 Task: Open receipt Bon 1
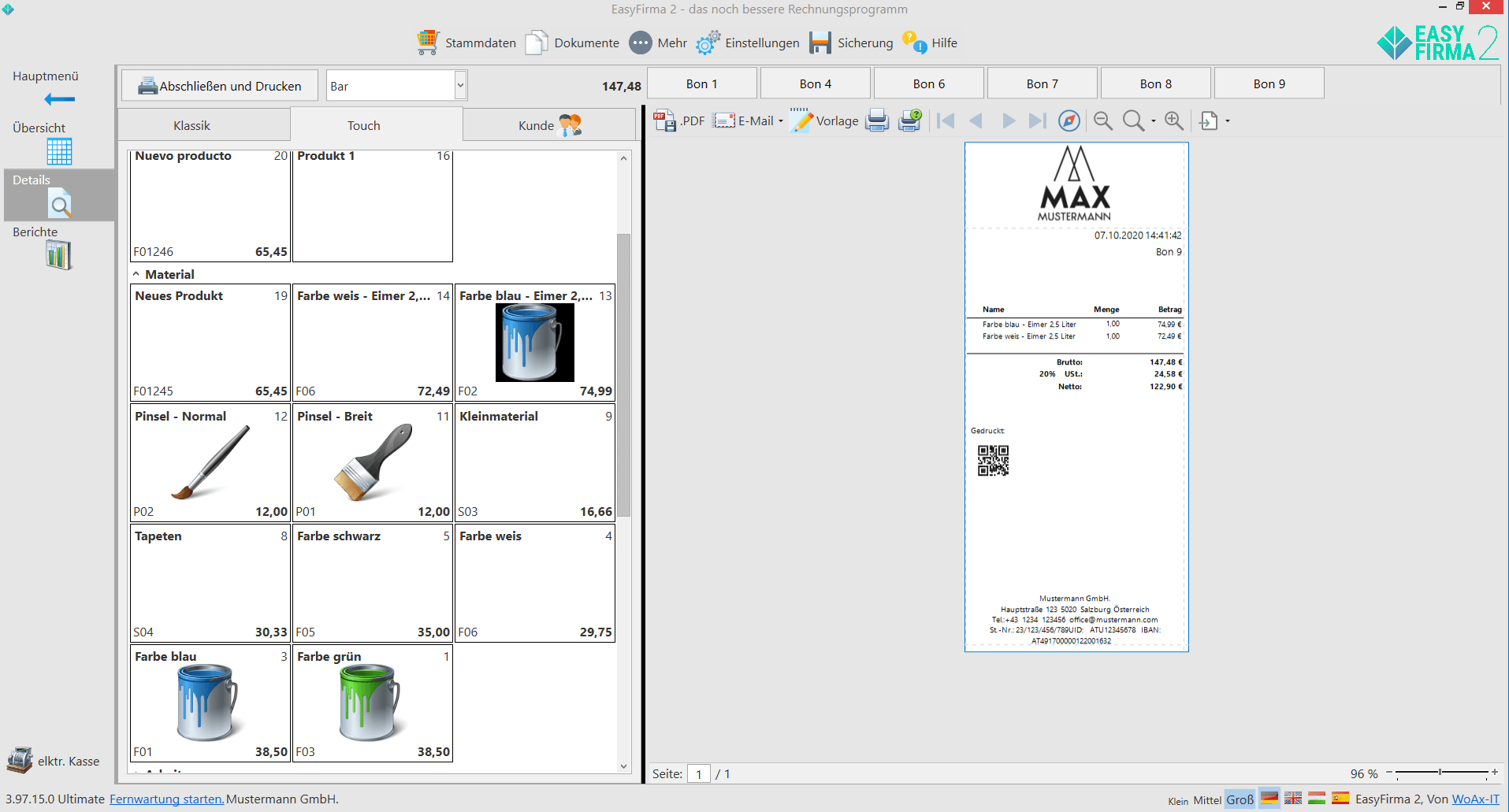point(702,83)
